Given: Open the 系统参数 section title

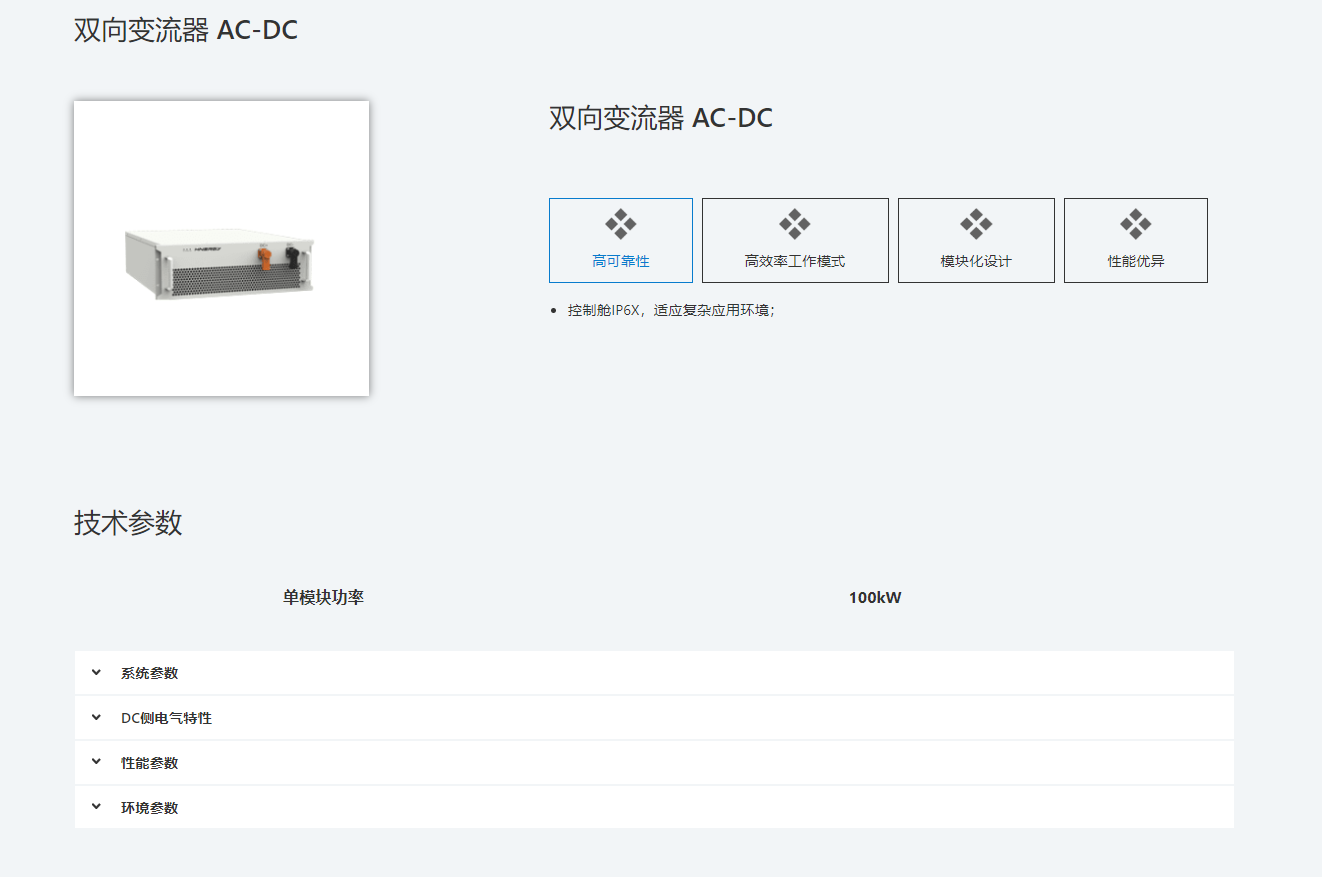Looking at the screenshot, I should (x=150, y=673).
